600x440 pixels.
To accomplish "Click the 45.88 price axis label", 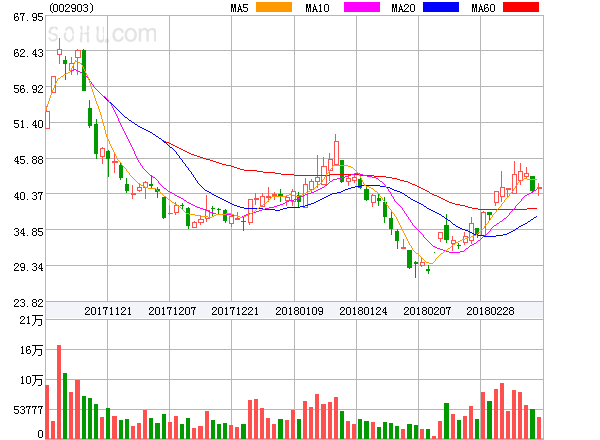I will tap(28, 160).
